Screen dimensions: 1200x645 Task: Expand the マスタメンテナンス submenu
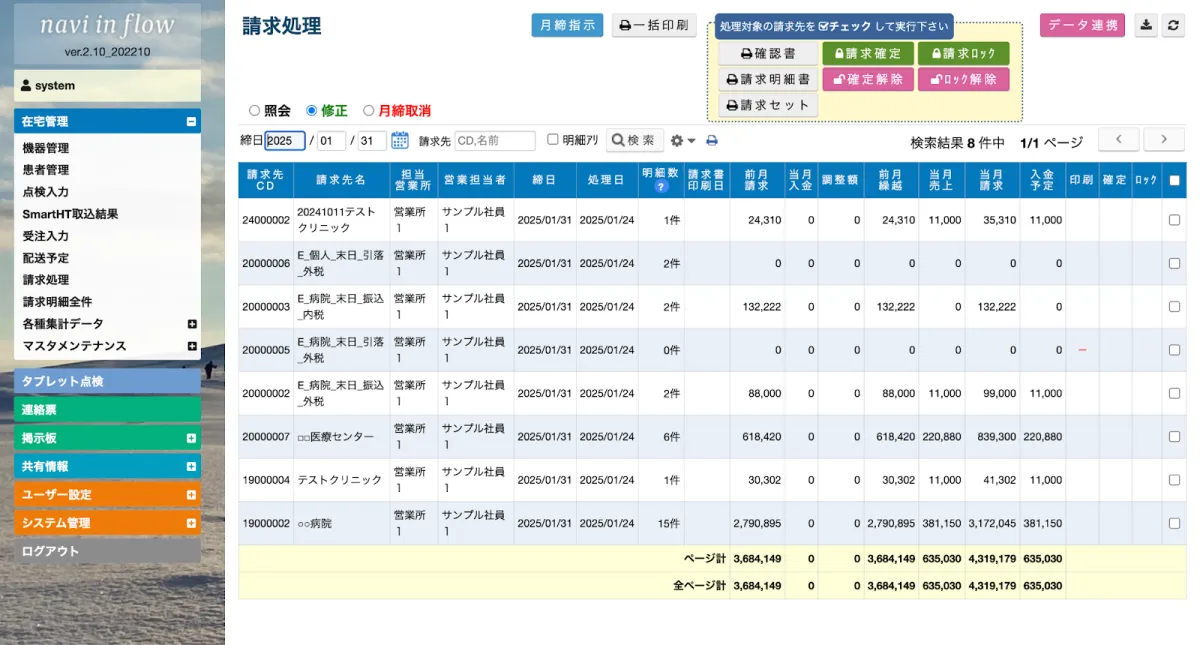(x=192, y=346)
